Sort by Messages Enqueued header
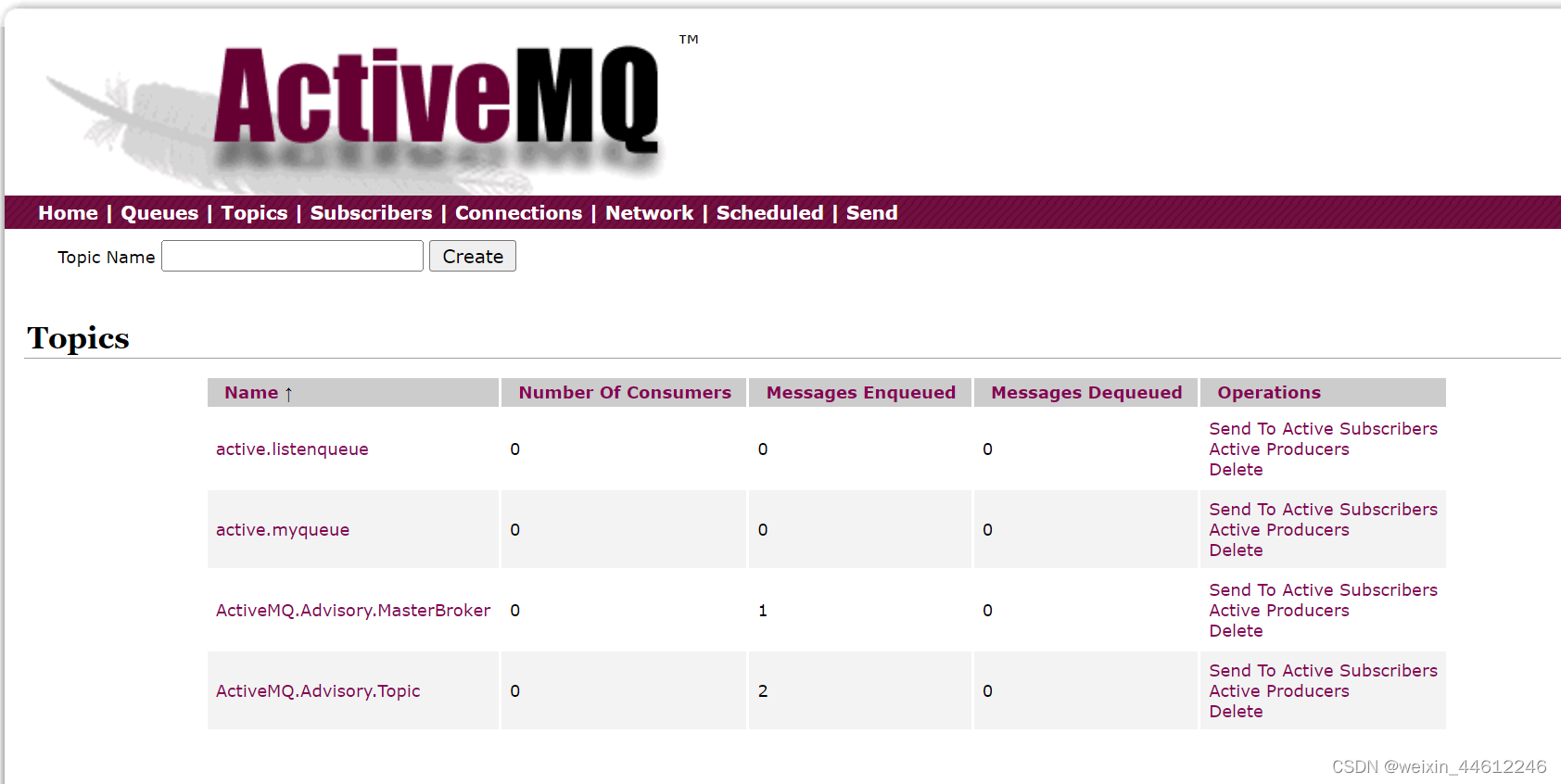The height and width of the screenshot is (784, 1561). coord(860,393)
